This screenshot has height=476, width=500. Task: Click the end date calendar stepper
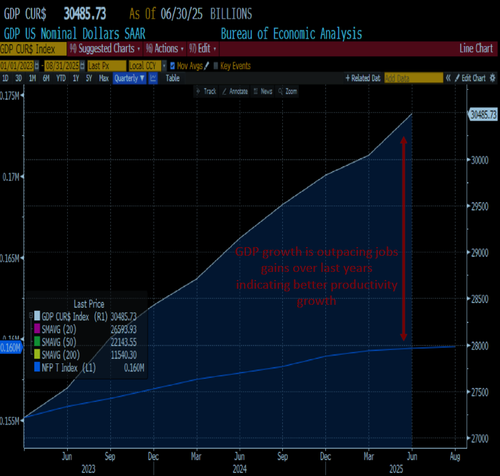click(x=82, y=66)
